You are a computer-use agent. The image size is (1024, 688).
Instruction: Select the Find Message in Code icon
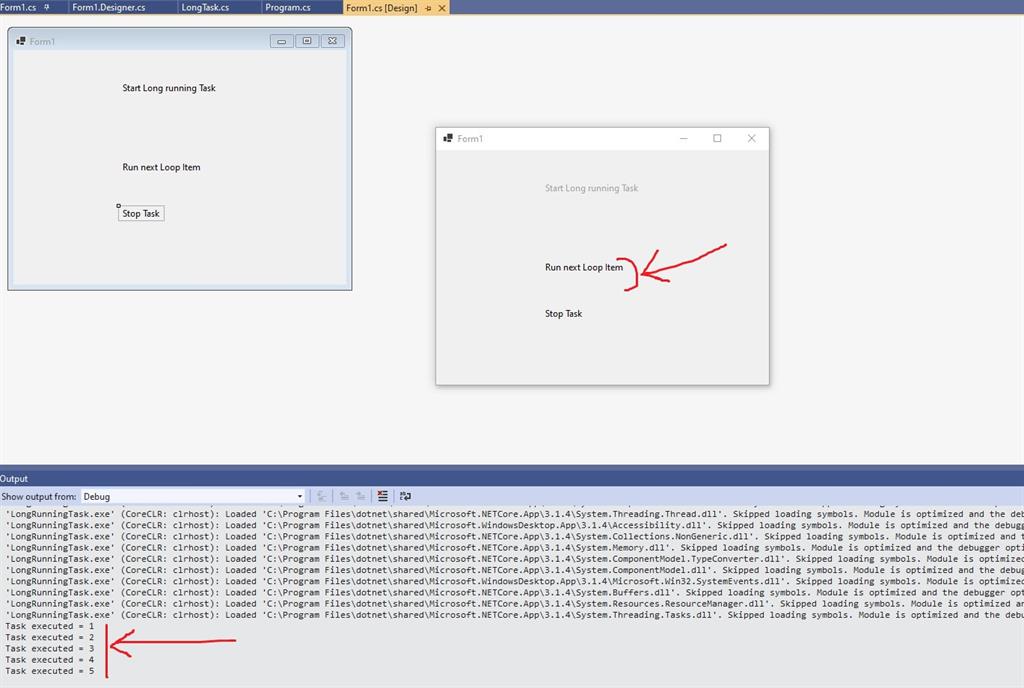(x=320, y=496)
